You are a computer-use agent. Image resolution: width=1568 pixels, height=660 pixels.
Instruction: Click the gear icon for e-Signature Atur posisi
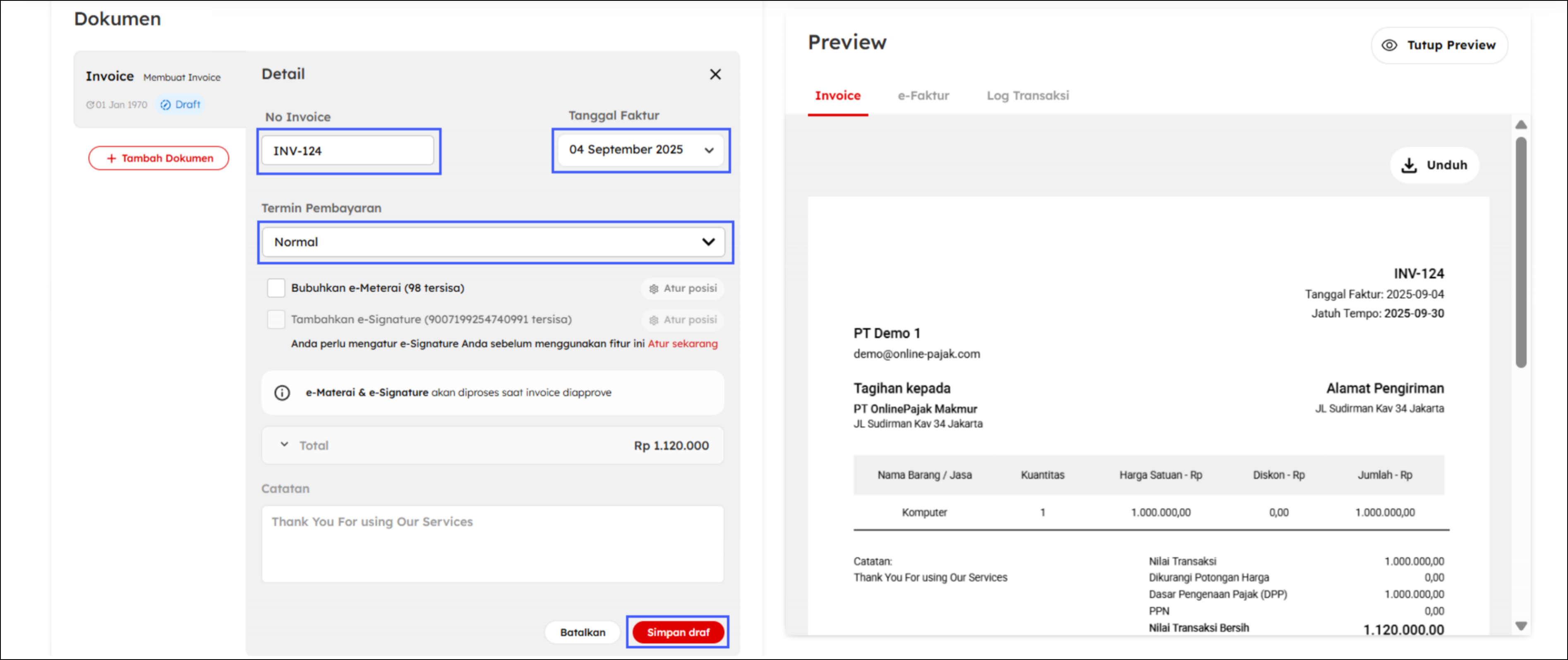click(x=654, y=320)
